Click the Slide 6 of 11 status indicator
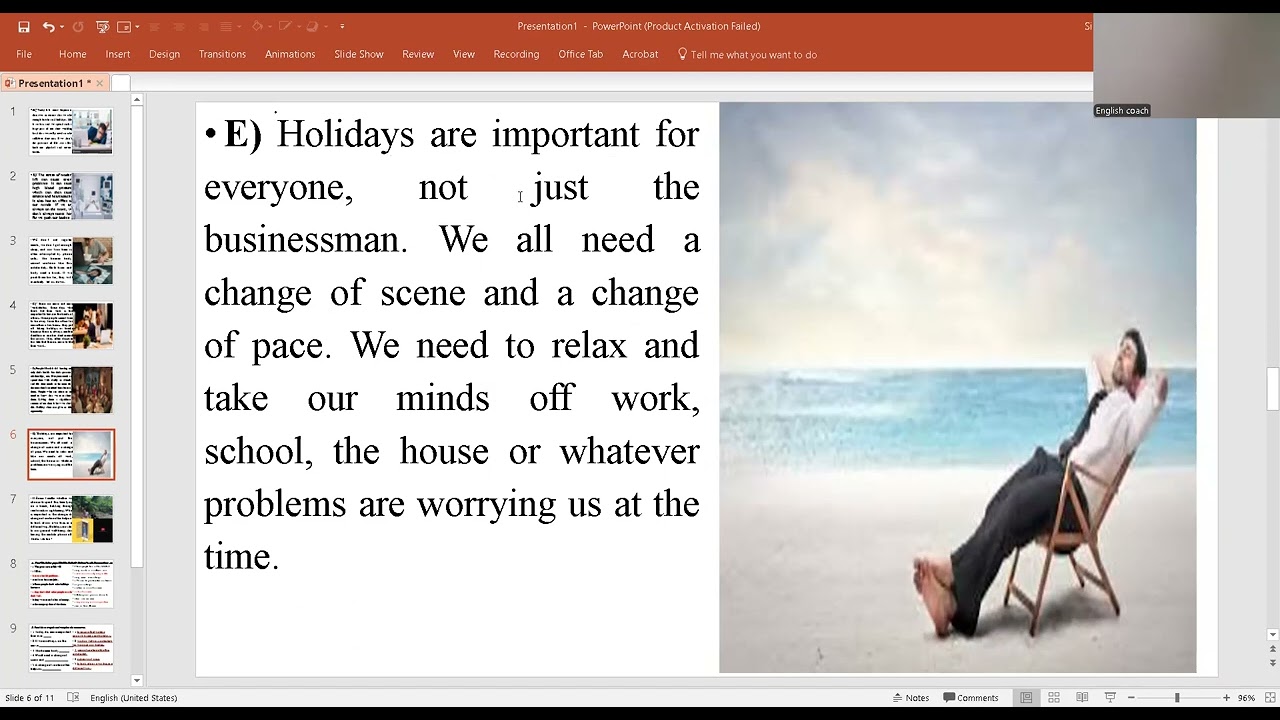Image resolution: width=1280 pixels, height=720 pixels. (30, 698)
